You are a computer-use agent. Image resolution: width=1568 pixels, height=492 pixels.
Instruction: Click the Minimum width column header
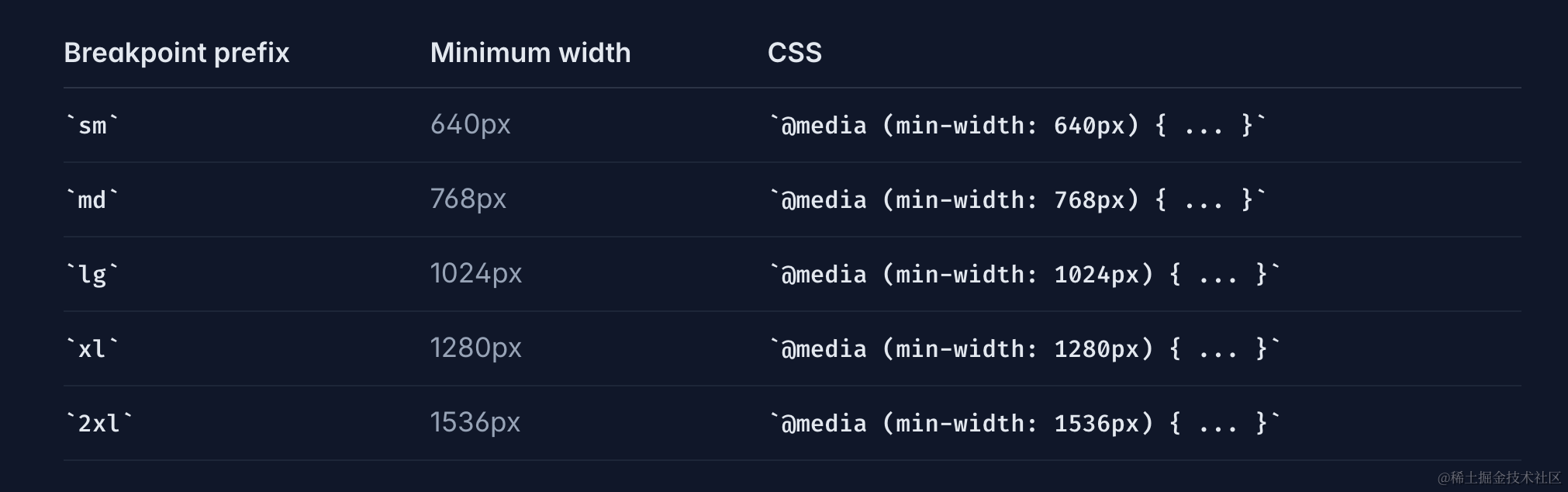pos(530,53)
